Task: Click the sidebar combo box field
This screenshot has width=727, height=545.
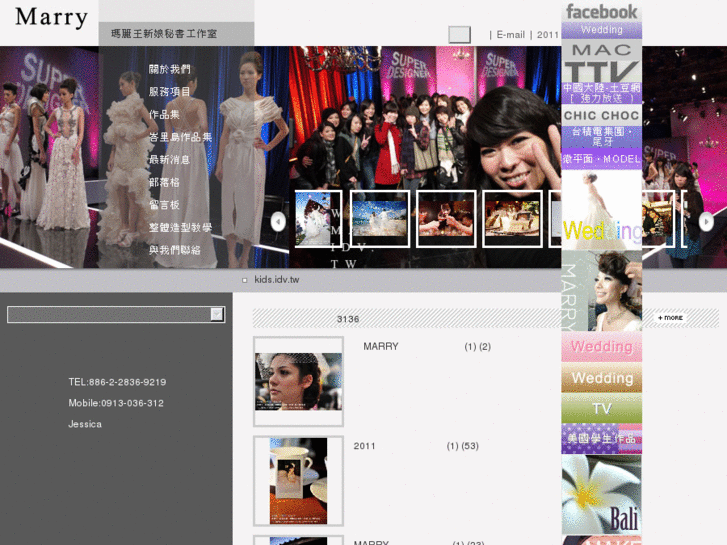Action: click(x=116, y=314)
